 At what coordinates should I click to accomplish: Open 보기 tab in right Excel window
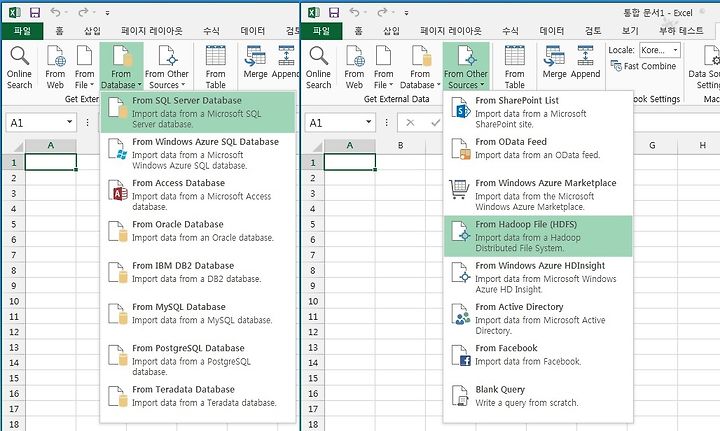[x=630, y=31]
